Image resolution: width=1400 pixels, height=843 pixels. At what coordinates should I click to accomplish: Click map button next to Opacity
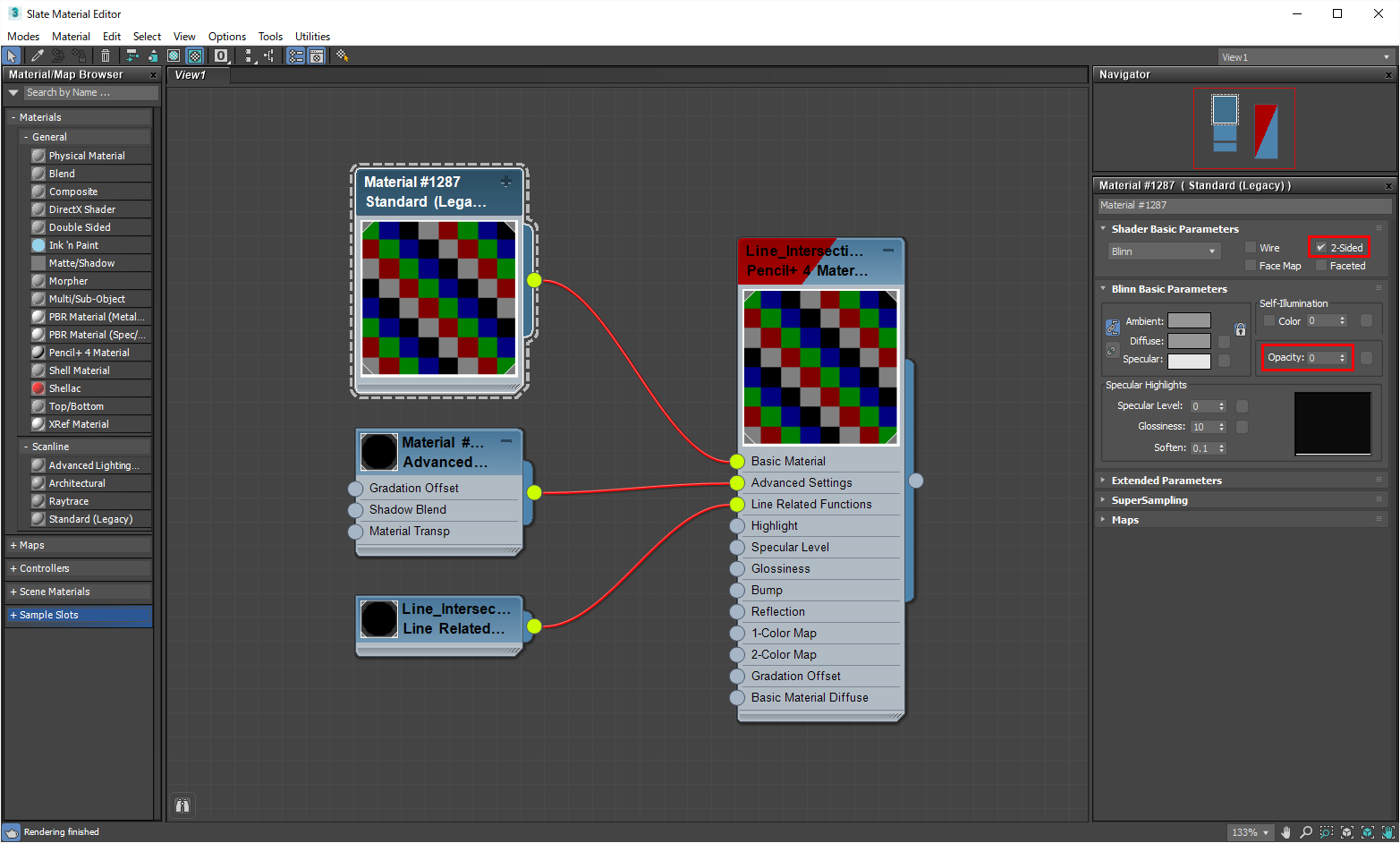pos(1366,358)
